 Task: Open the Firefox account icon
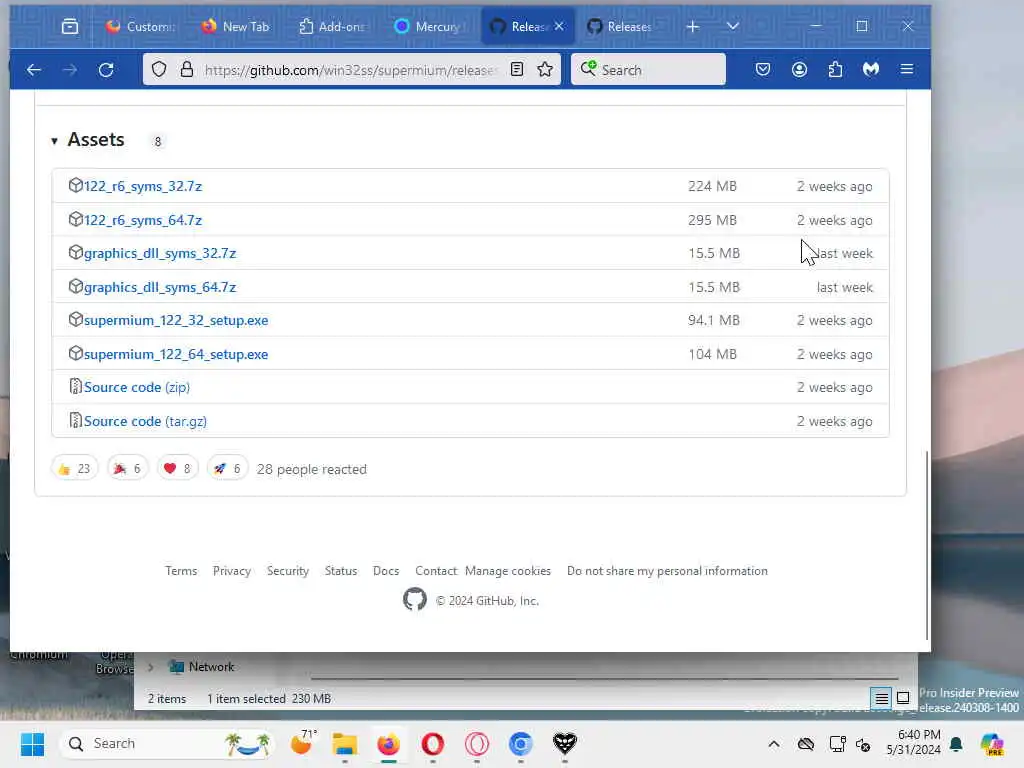pyautogui.click(x=799, y=69)
